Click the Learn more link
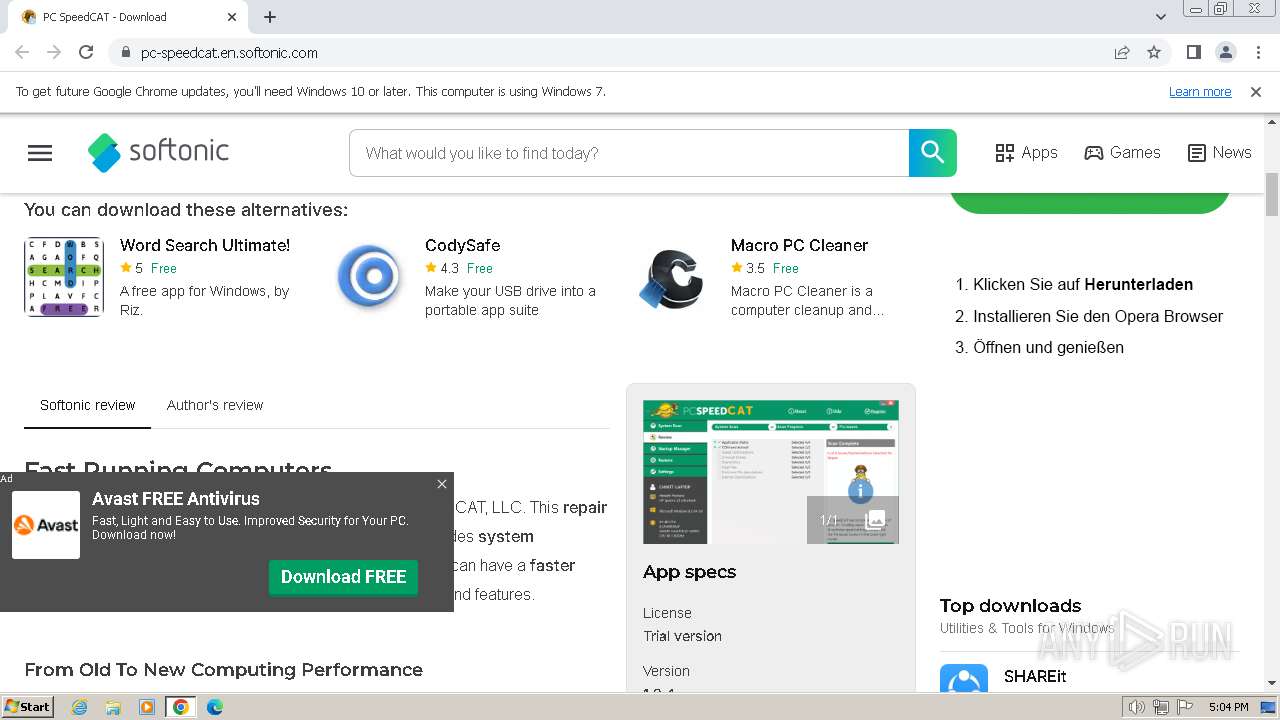Screen dimensions: 1280x720 pos(1200,92)
